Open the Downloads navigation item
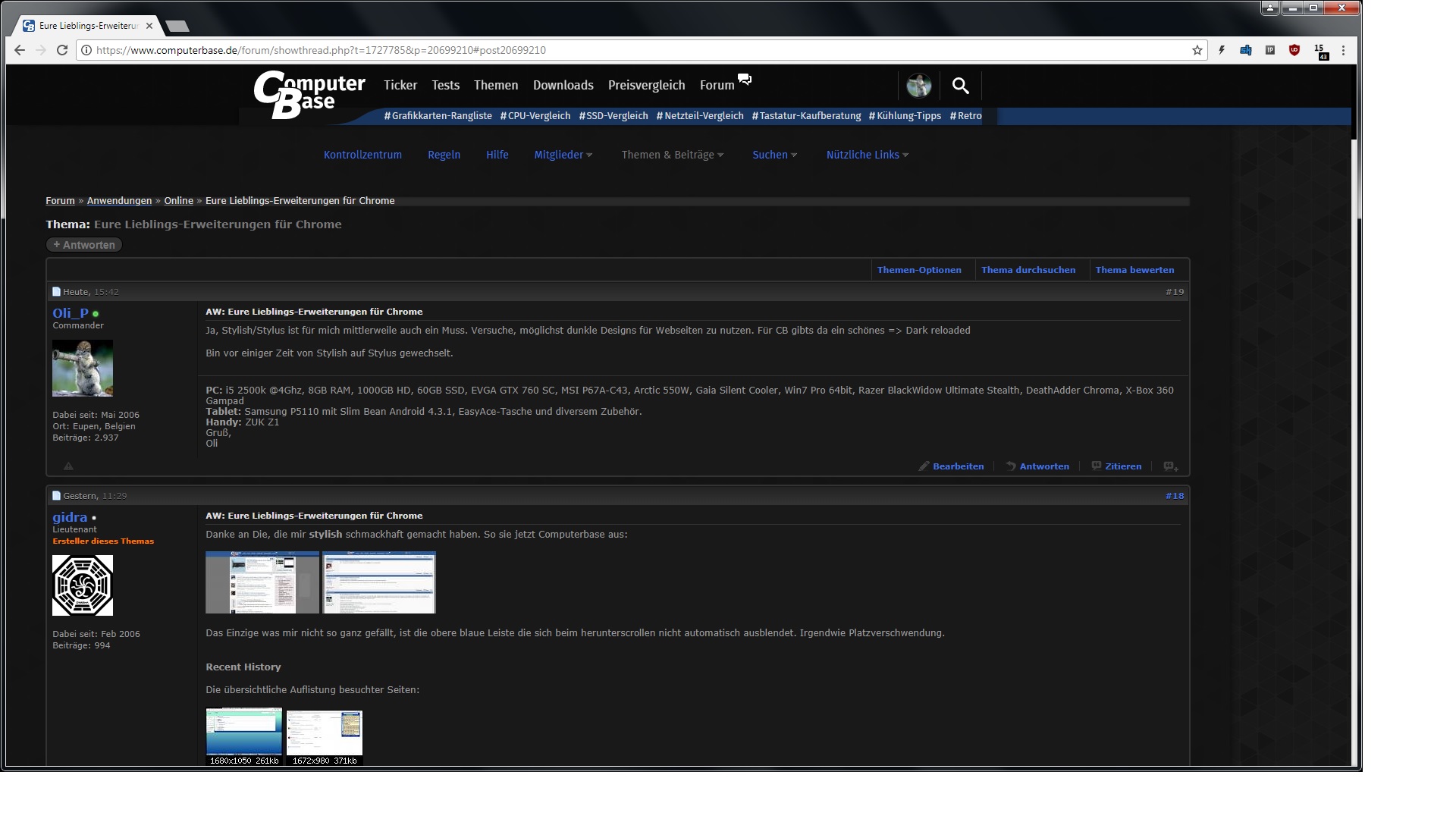 pyautogui.click(x=563, y=85)
